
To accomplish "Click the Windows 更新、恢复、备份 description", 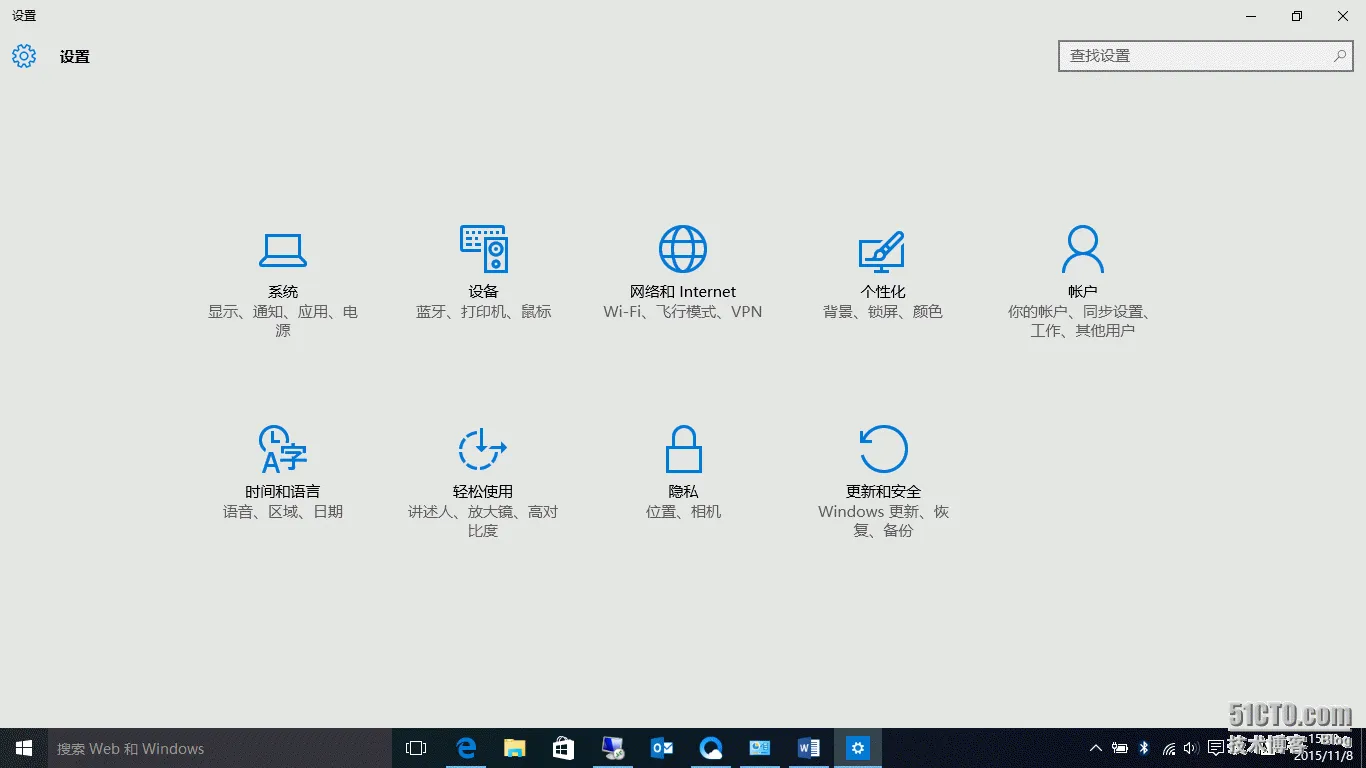I will click(883, 521).
